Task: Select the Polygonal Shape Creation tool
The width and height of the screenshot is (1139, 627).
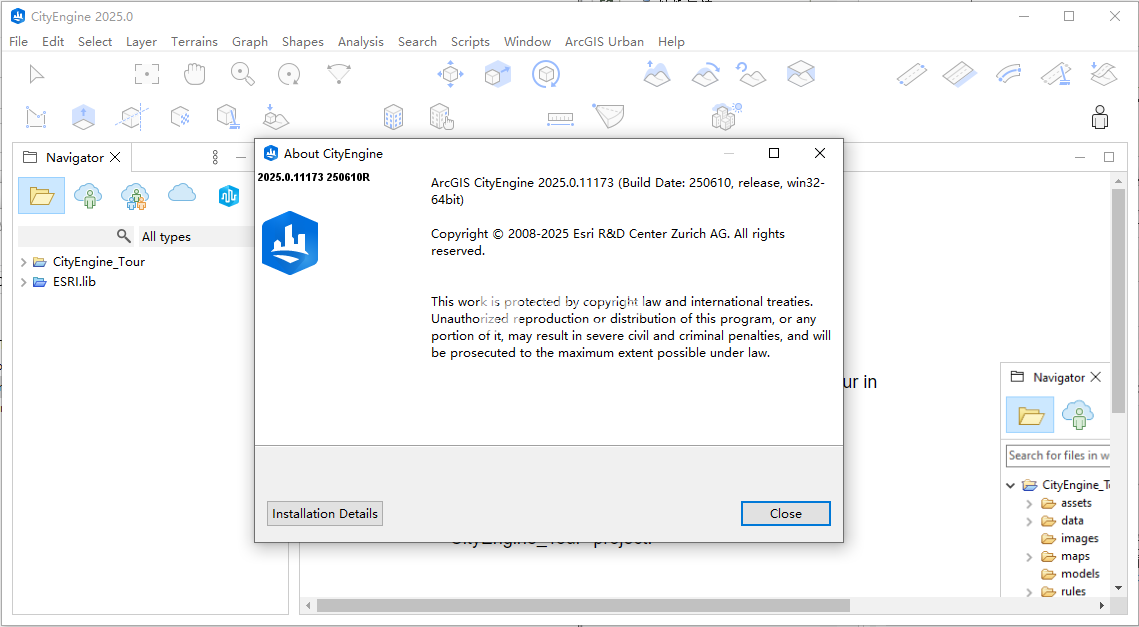Action: click(x=36, y=117)
